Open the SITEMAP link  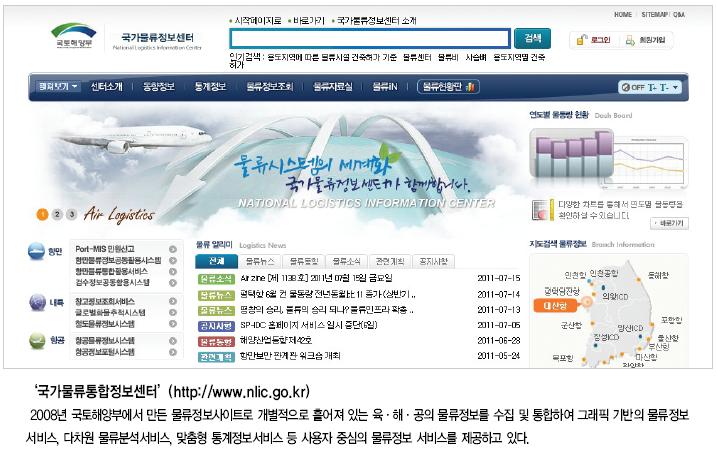tap(654, 15)
